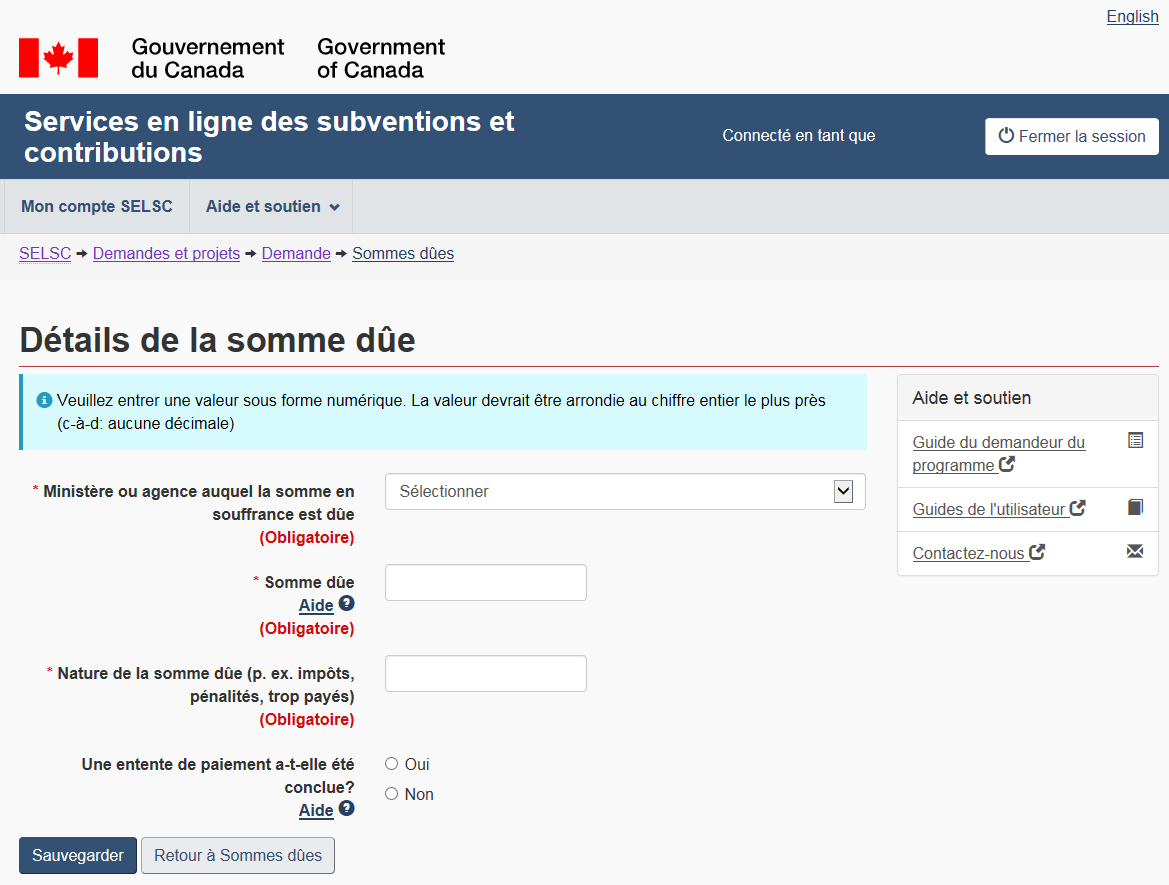Click the envelope icon beside Contactez-nous

[x=1135, y=551]
